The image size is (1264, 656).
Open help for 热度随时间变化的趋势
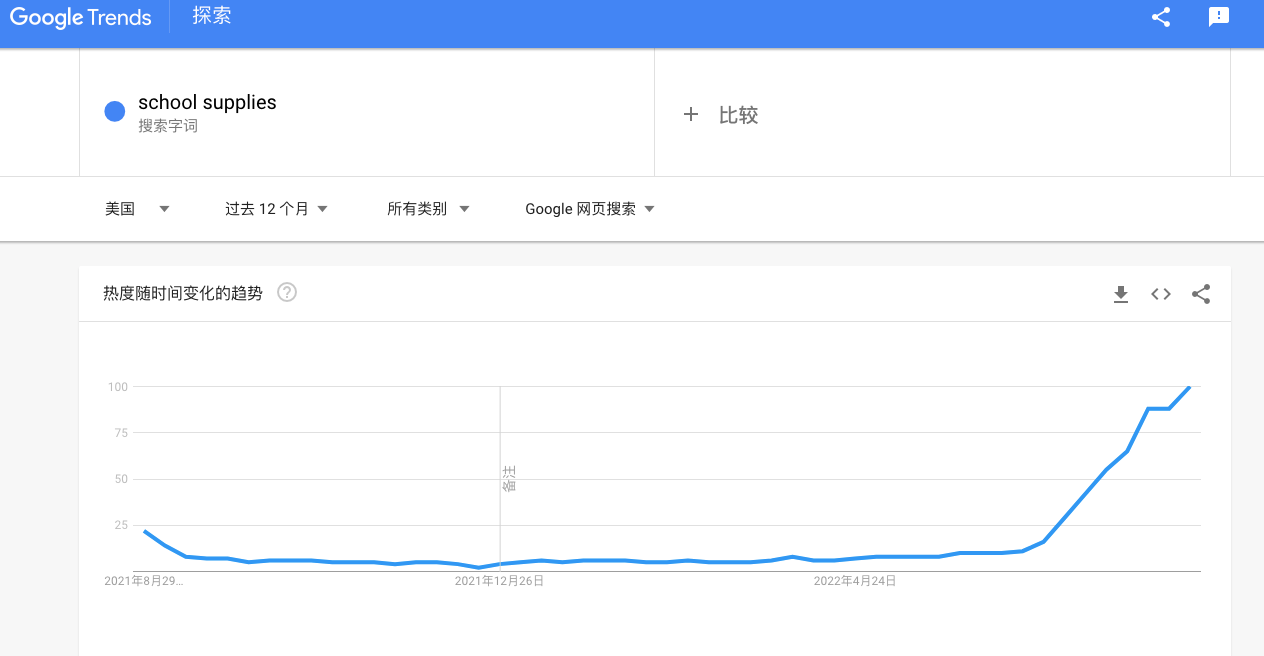click(x=286, y=292)
